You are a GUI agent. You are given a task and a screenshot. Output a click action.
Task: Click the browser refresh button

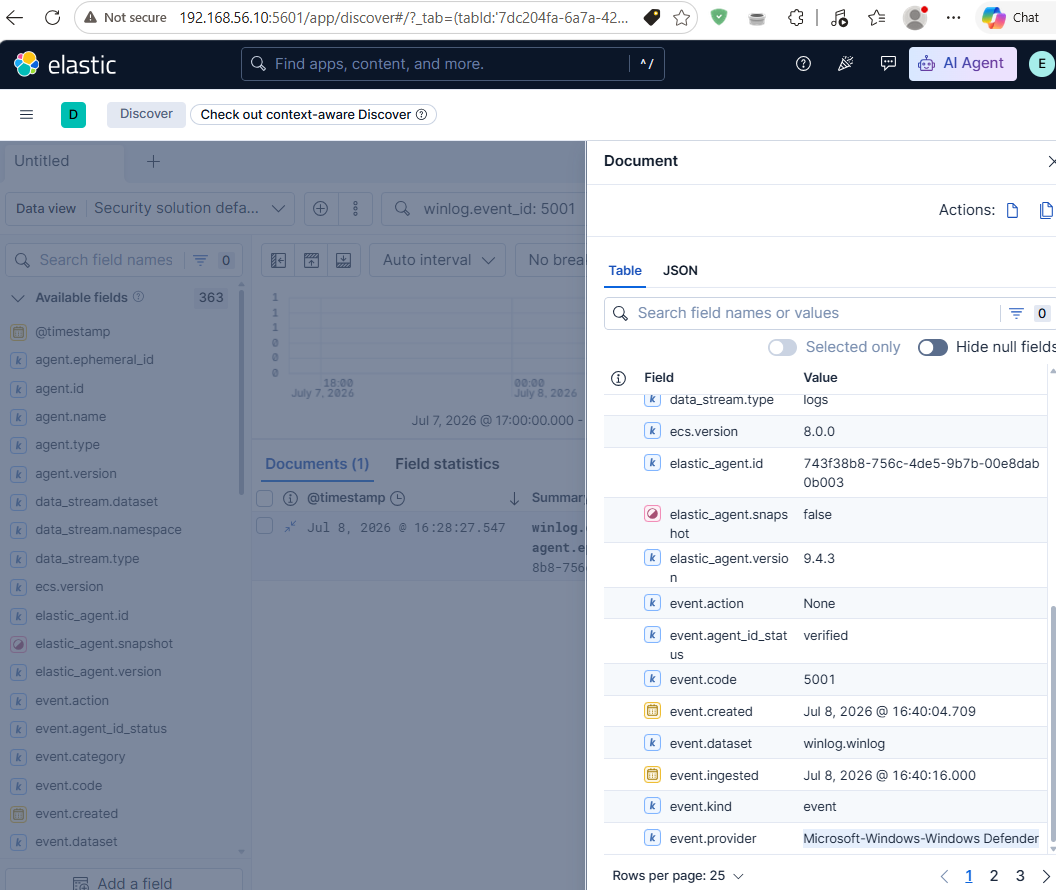tap(53, 18)
